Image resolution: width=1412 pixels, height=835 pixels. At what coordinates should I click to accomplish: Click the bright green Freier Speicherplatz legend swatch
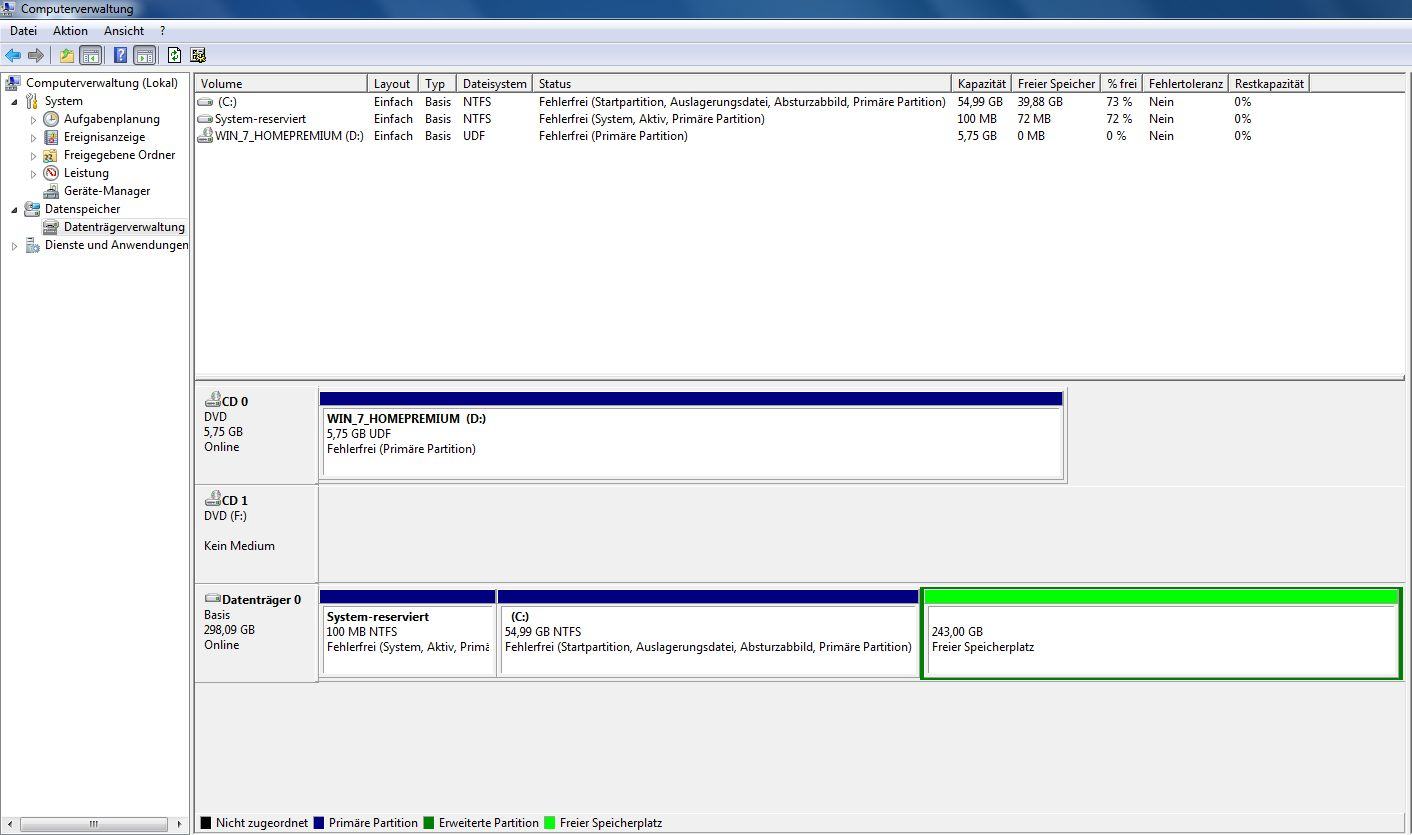point(550,823)
